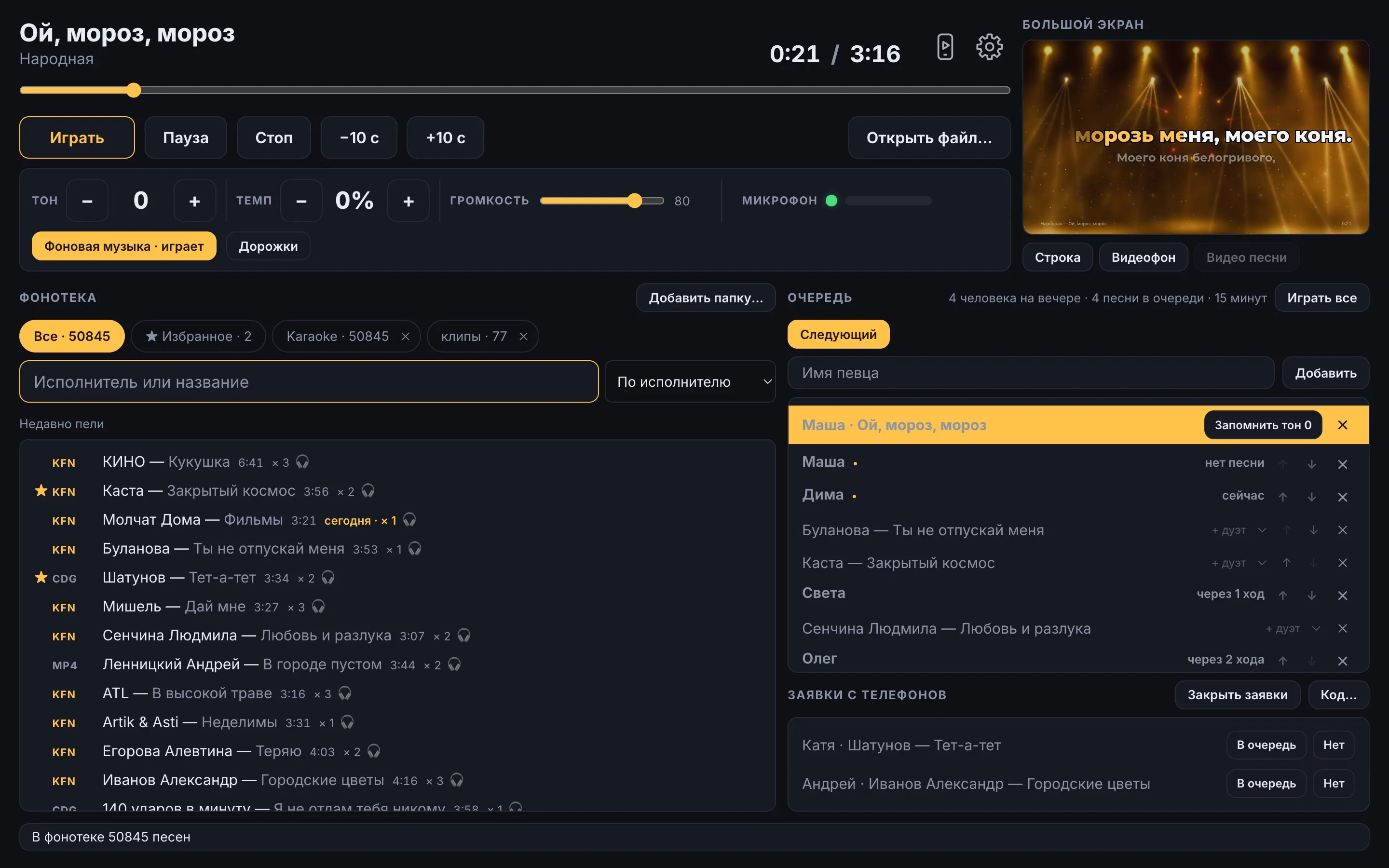Unfavorite Шатунов — Тет-а-тет via star icon

coord(41,577)
